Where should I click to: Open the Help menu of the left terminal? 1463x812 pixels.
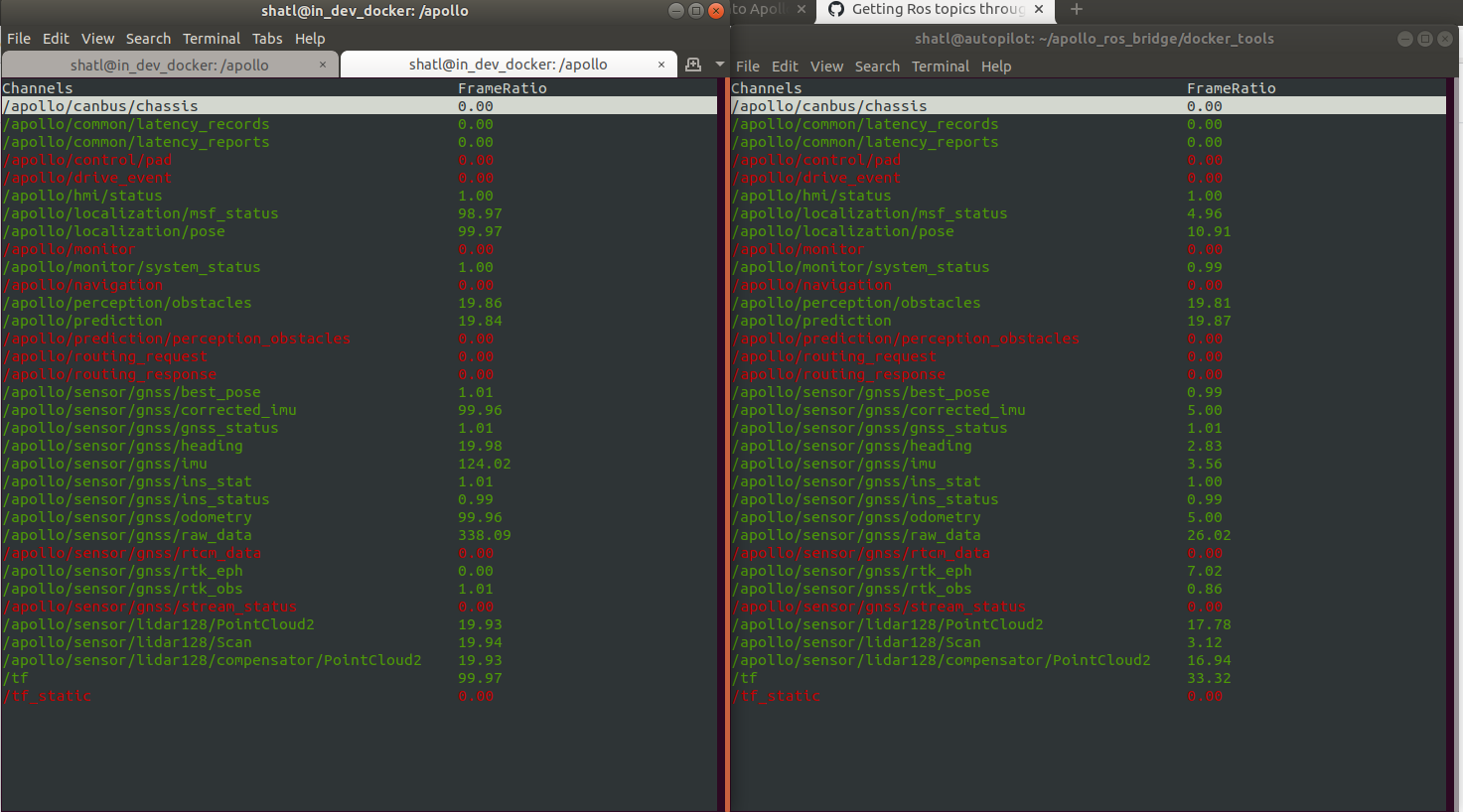click(x=310, y=39)
